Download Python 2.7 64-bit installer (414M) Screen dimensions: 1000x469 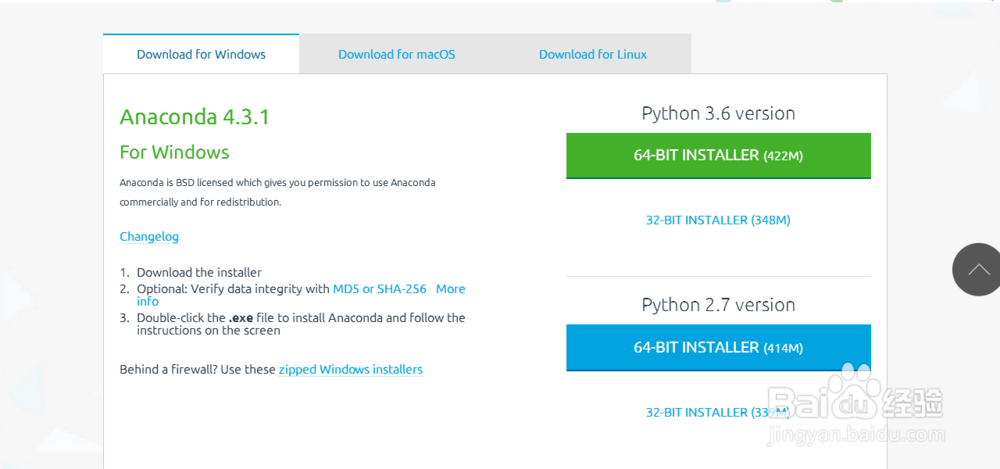(x=718, y=347)
